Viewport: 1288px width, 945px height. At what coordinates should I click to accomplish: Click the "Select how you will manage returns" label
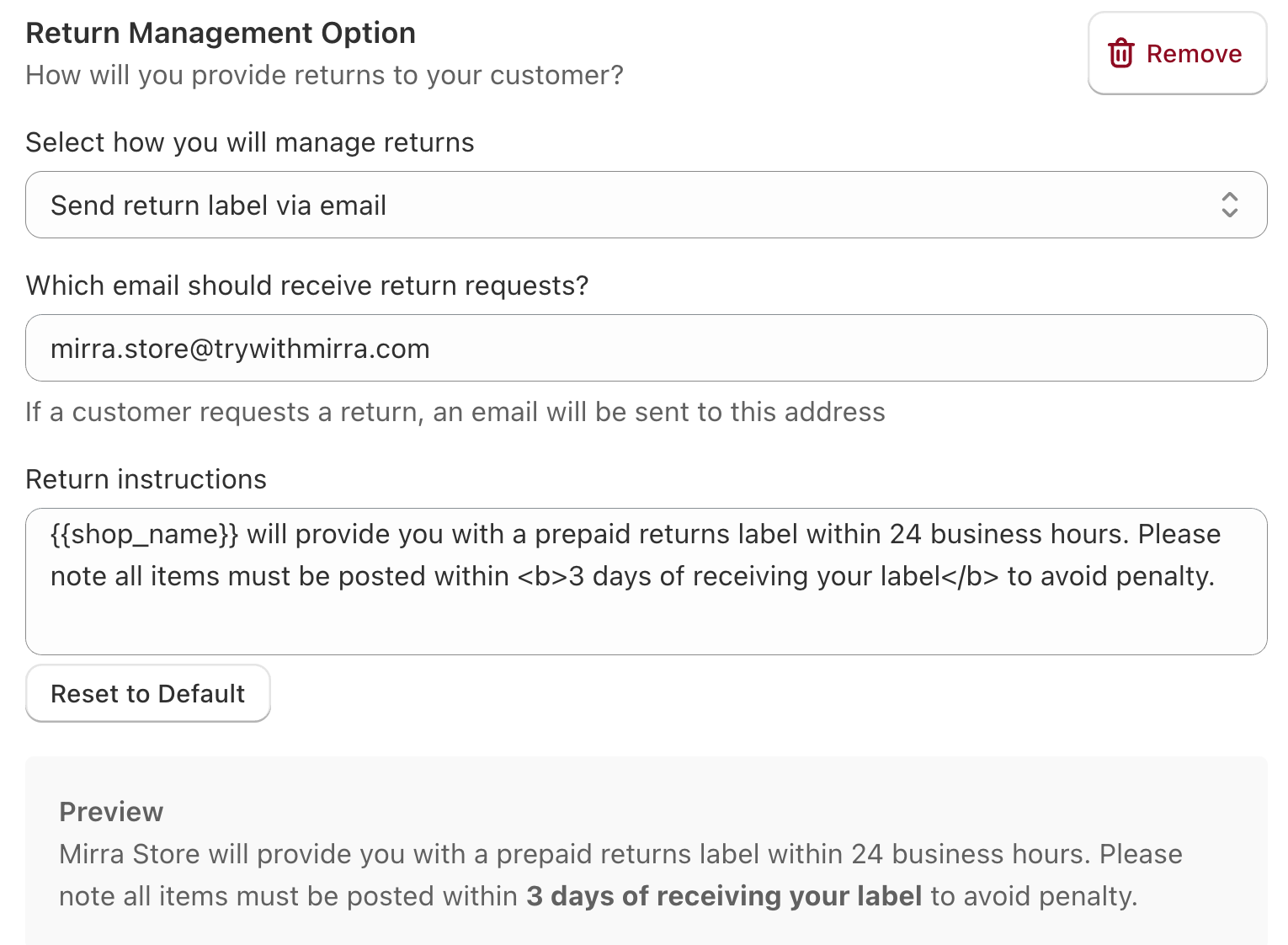pyautogui.click(x=250, y=142)
